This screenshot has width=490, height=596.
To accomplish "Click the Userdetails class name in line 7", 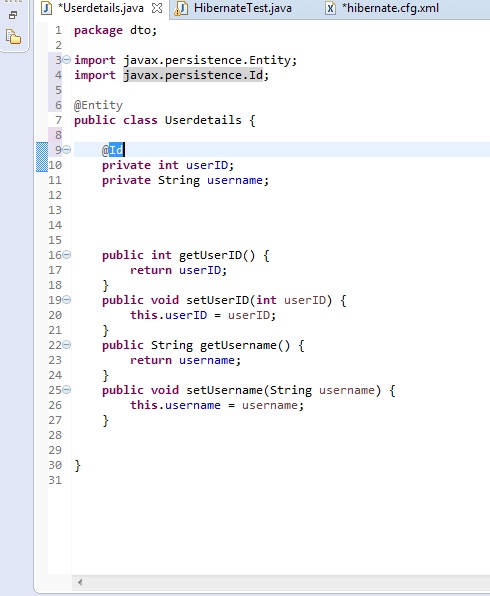I will pyautogui.click(x=203, y=120).
